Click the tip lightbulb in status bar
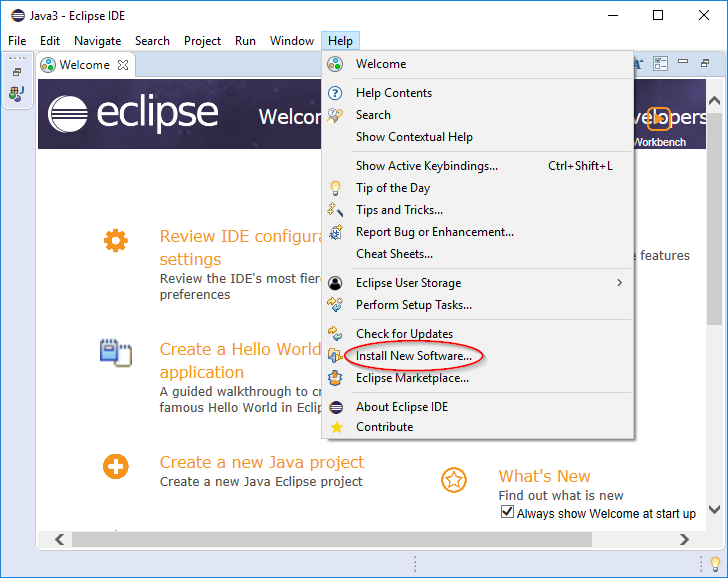The image size is (728, 578). pos(715,564)
